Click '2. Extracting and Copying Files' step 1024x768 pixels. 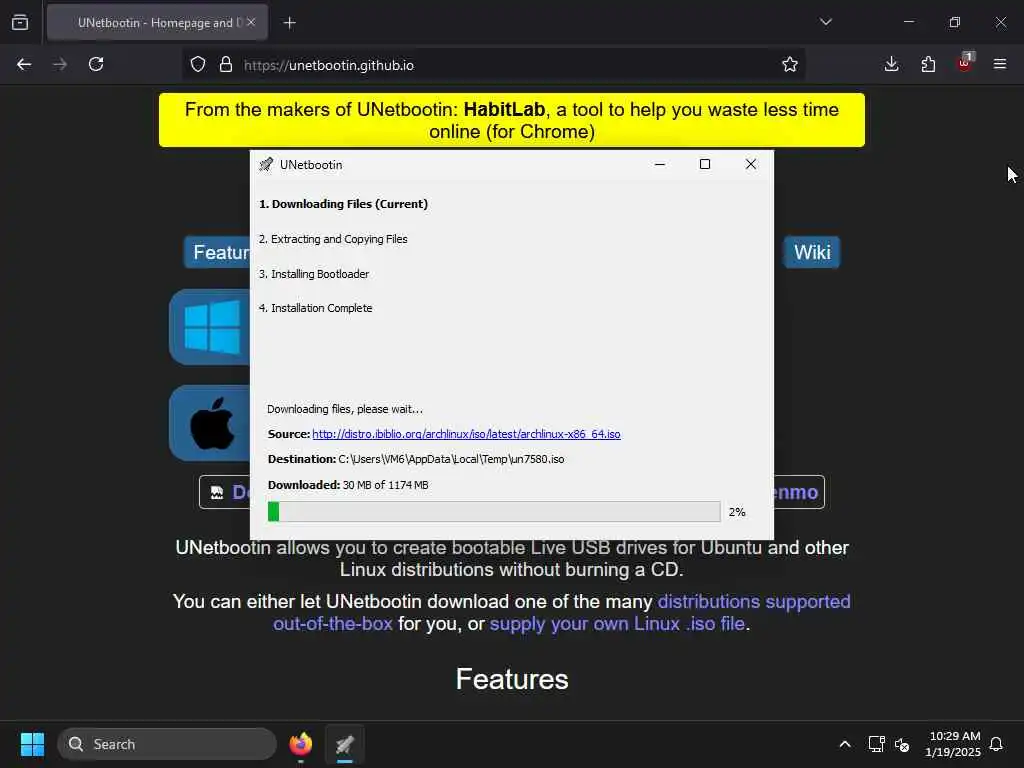pyautogui.click(x=333, y=239)
